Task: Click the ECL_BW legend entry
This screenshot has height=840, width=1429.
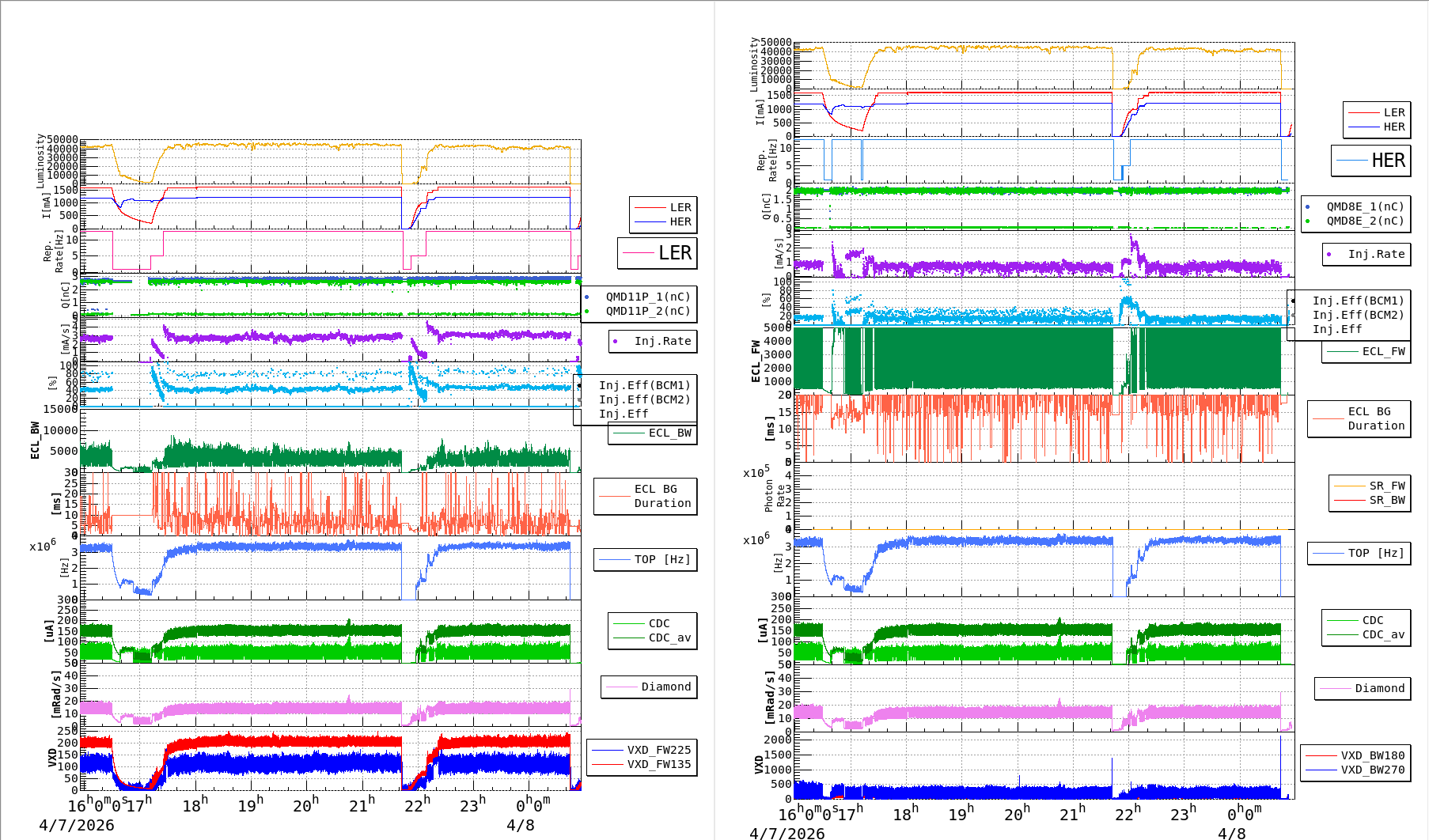Action: 669,433
